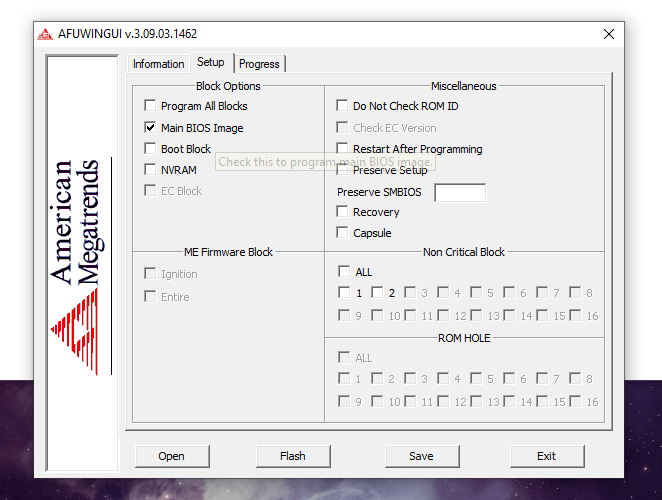Screen dimensions: 662x500
Task: Click the Block Options group label
Action: tap(228, 86)
